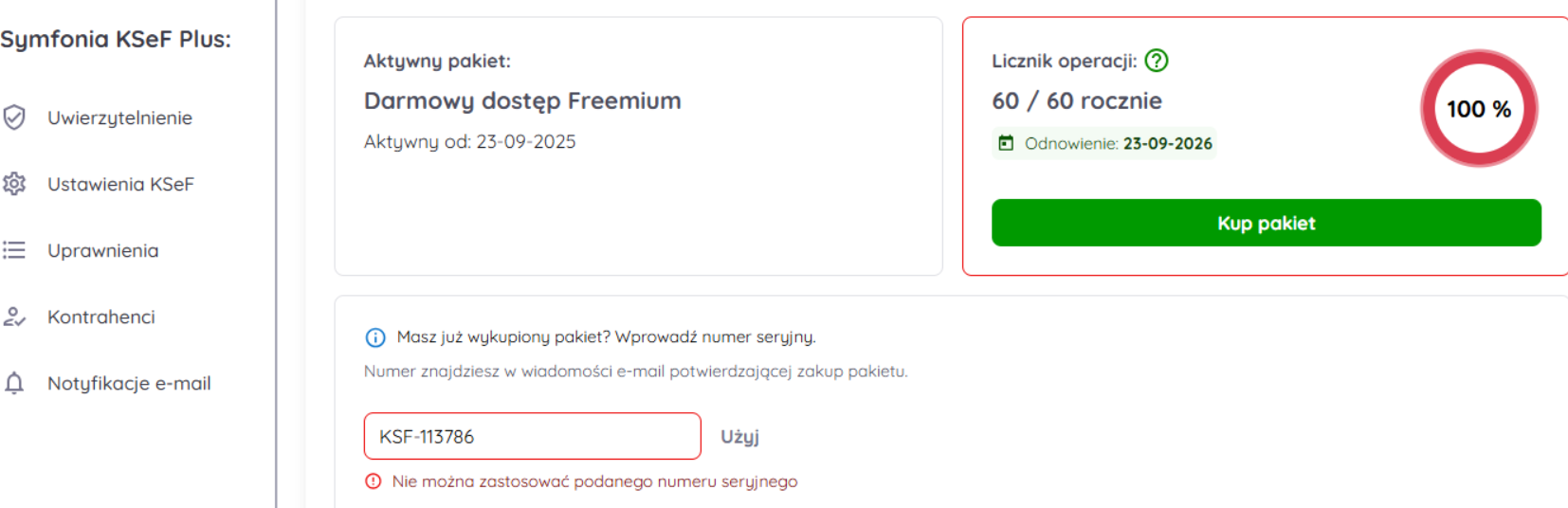Click Użyj to apply serial number
This screenshot has height=508, width=1568.
[739, 436]
